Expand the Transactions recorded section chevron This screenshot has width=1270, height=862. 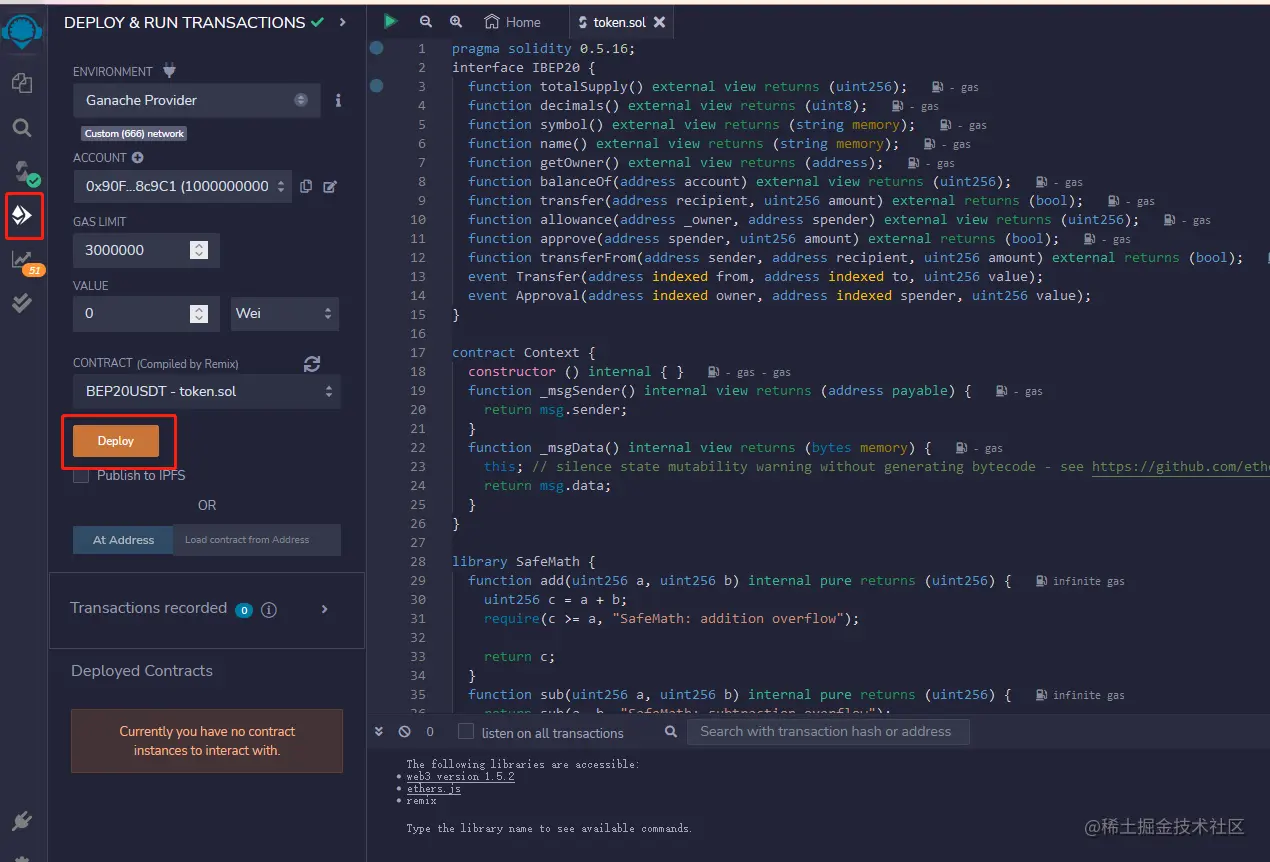(x=324, y=609)
